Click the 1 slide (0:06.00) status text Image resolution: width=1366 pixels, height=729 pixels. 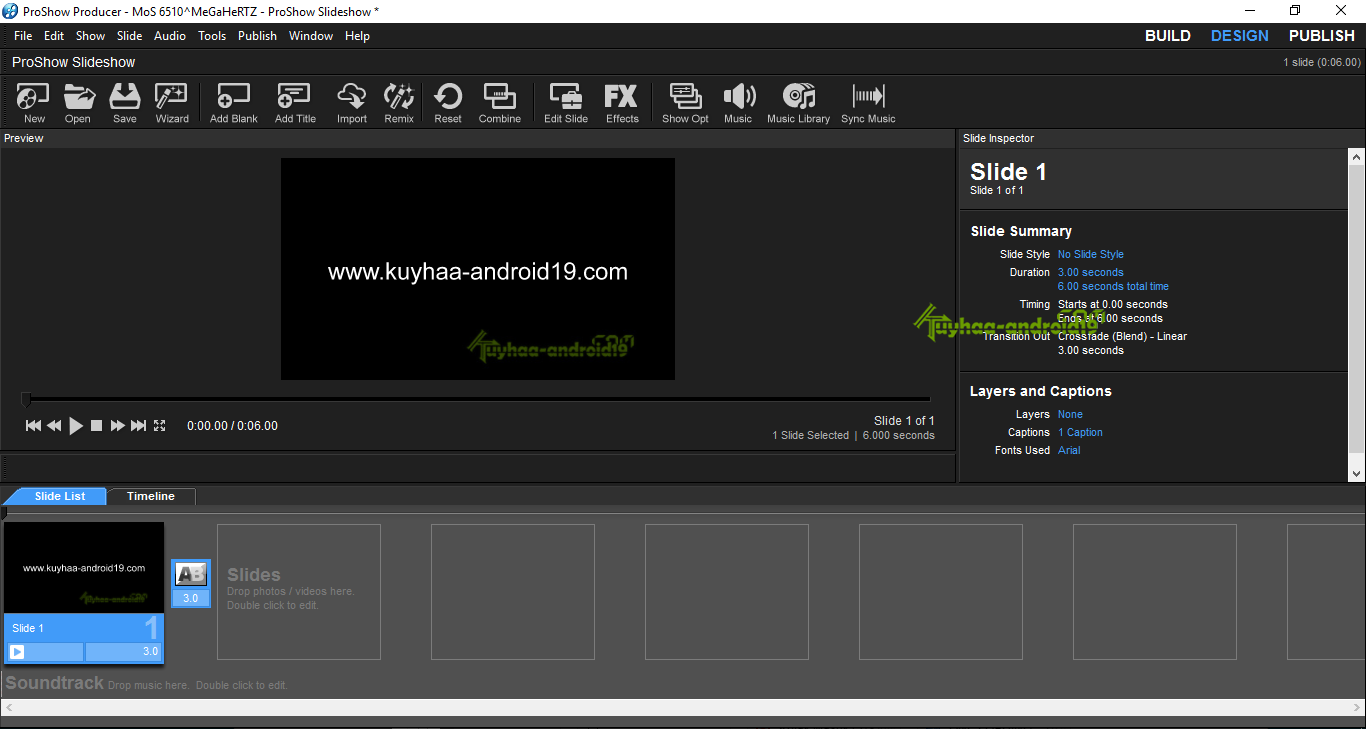[1322, 62]
